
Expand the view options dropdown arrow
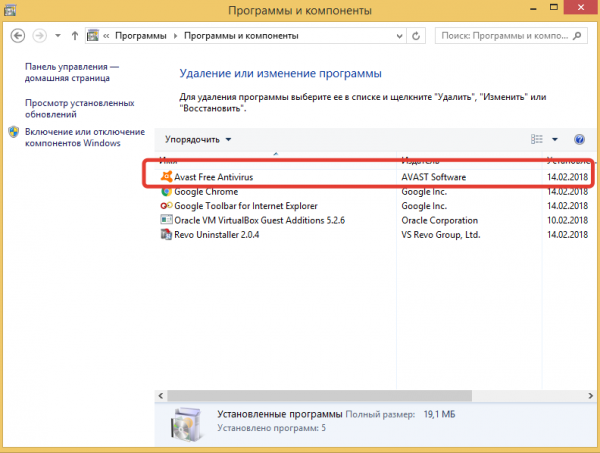coord(554,139)
